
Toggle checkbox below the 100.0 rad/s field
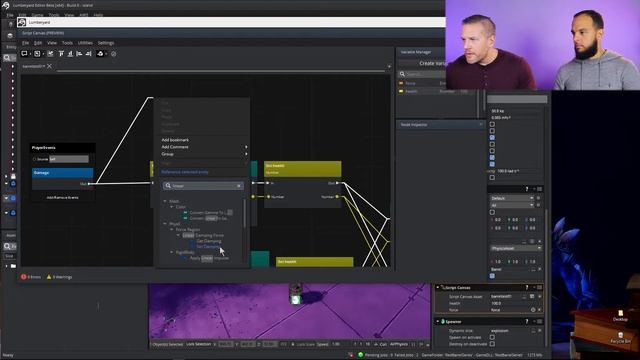point(492,178)
